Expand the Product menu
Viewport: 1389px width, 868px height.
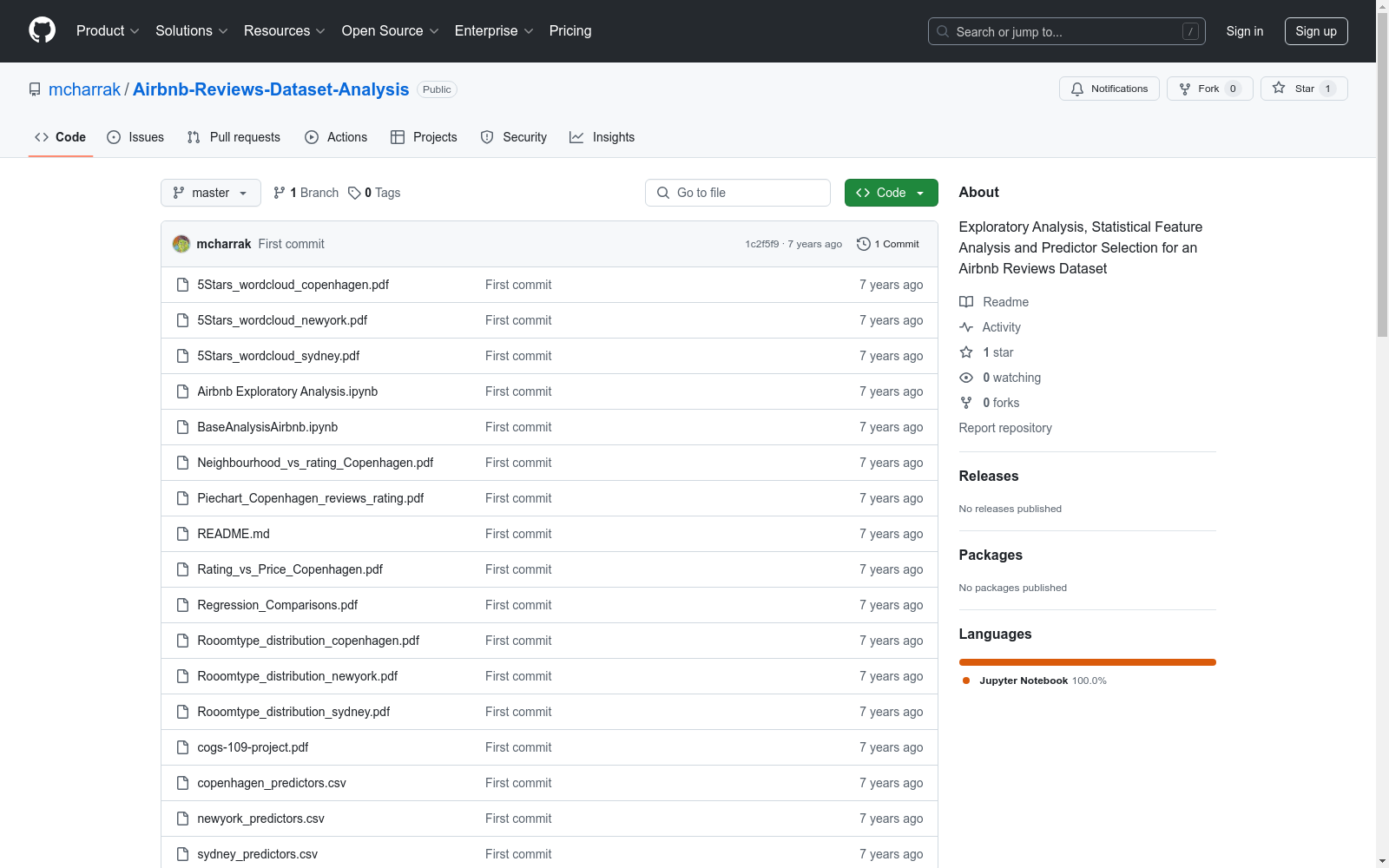point(108,30)
